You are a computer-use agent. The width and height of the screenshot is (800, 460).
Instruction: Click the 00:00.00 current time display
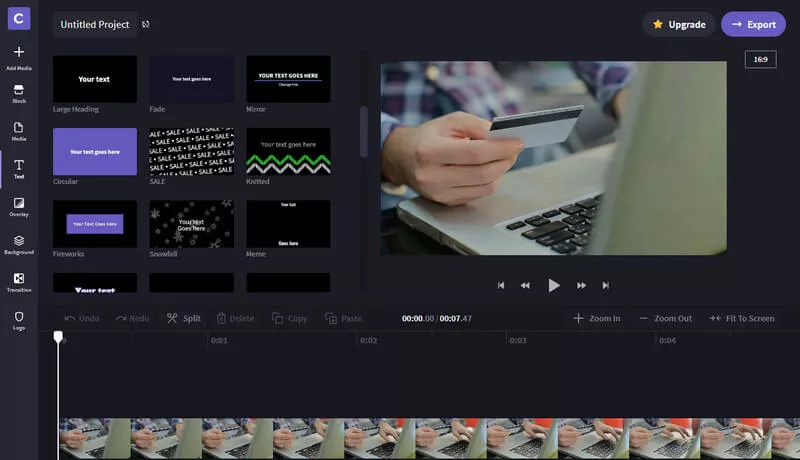[418, 318]
